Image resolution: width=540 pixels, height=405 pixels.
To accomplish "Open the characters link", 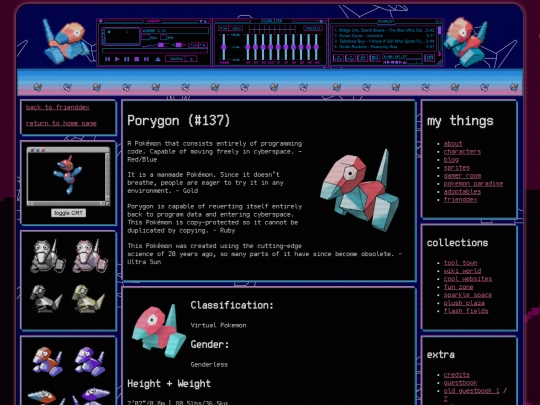I will pyautogui.click(x=462, y=152).
